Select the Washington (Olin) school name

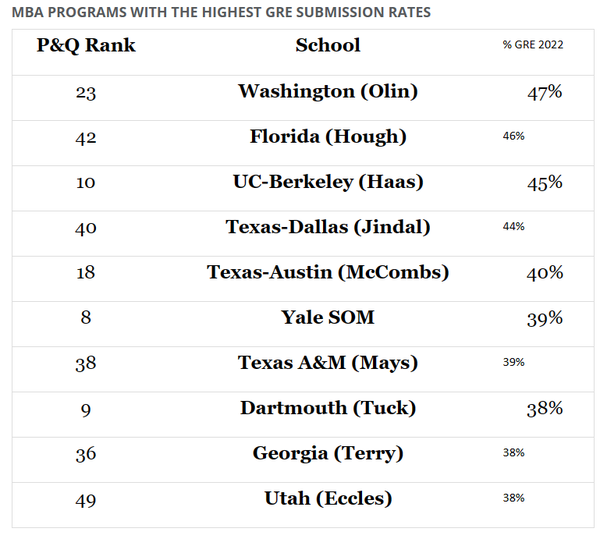[328, 91]
